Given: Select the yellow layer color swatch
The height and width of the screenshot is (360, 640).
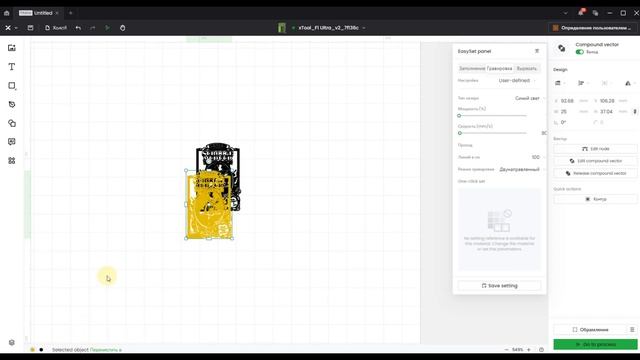Looking at the screenshot, I should 33,350.
